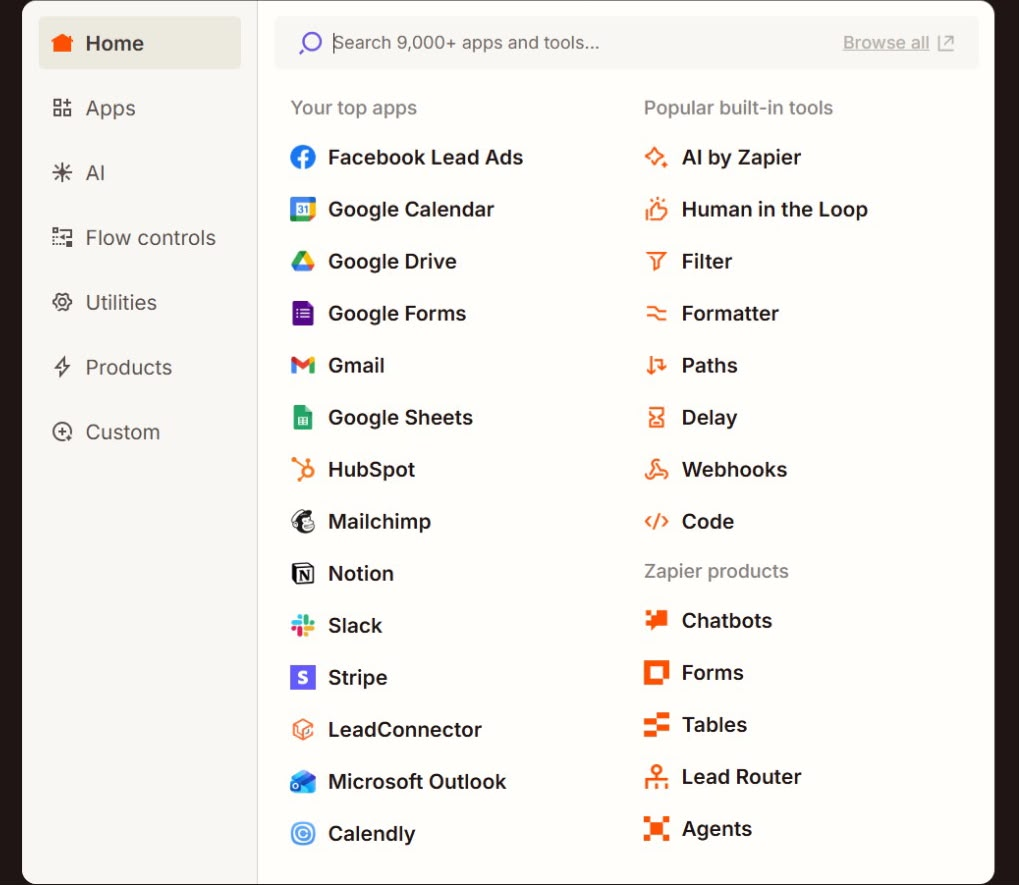Image resolution: width=1019 pixels, height=885 pixels.
Task: Click the Human in the Loop icon
Action: tap(656, 209)
